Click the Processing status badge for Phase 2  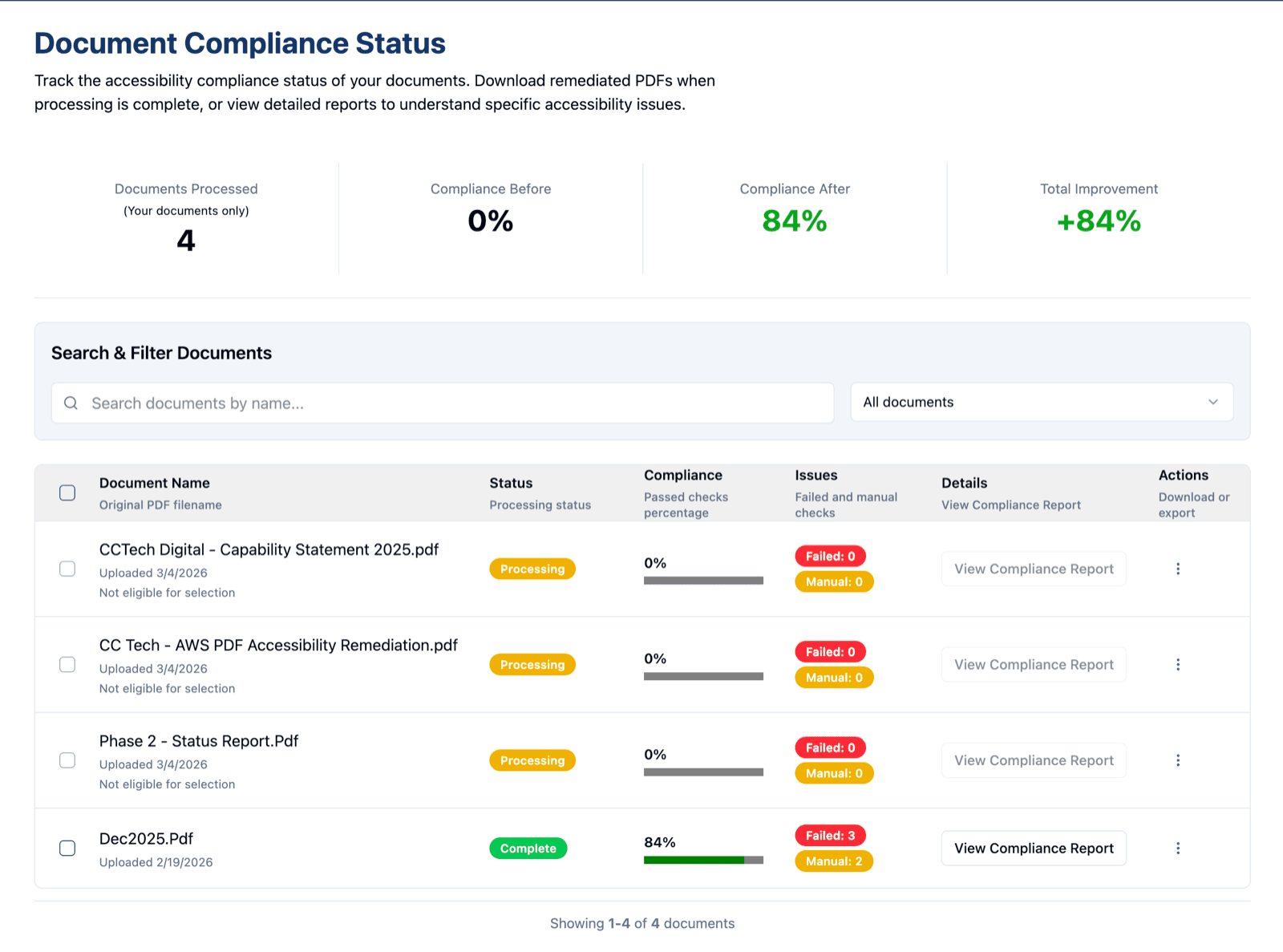pos(532,760)
